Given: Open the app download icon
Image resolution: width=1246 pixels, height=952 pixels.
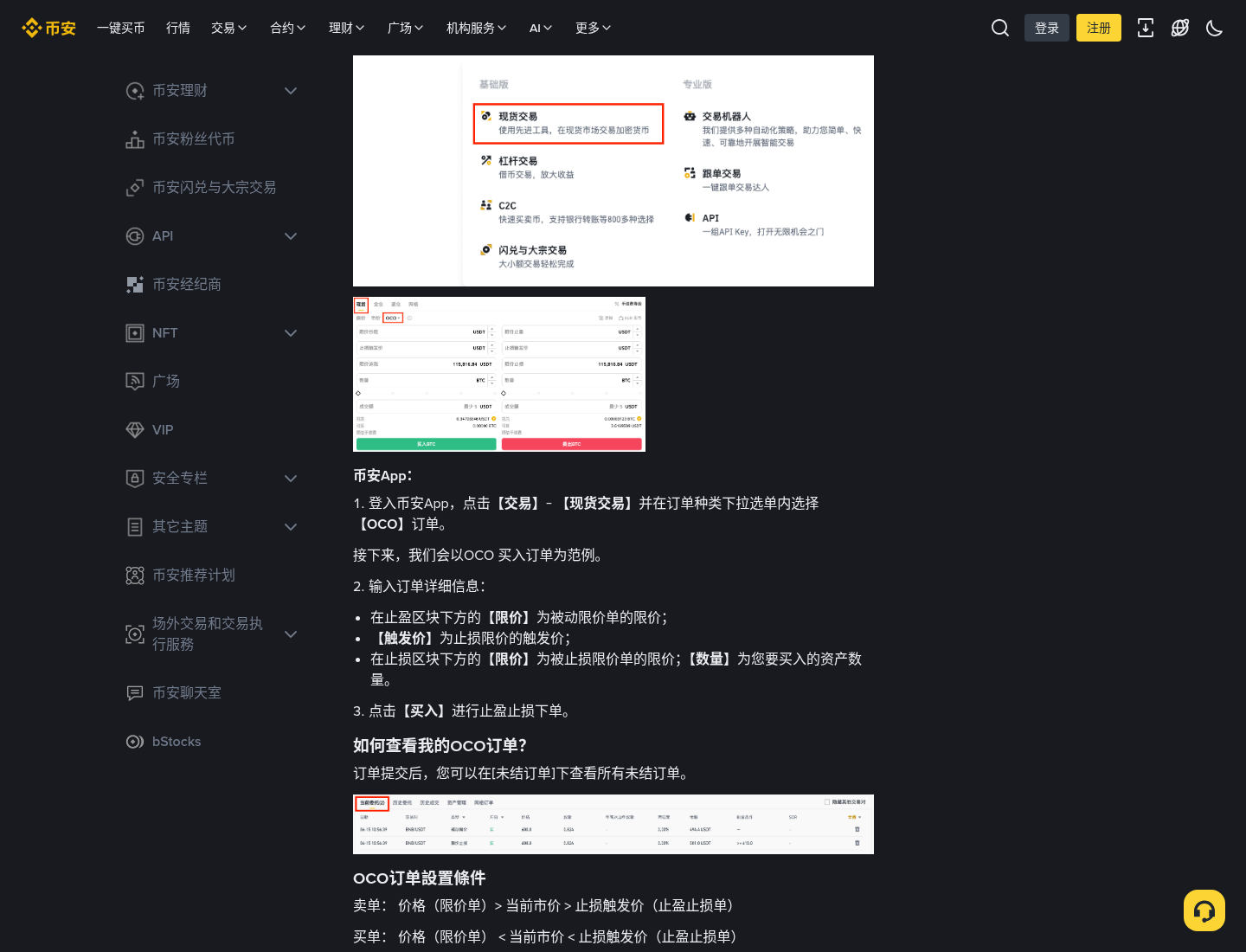Looking at the screenshot, I should [1146, 28].
